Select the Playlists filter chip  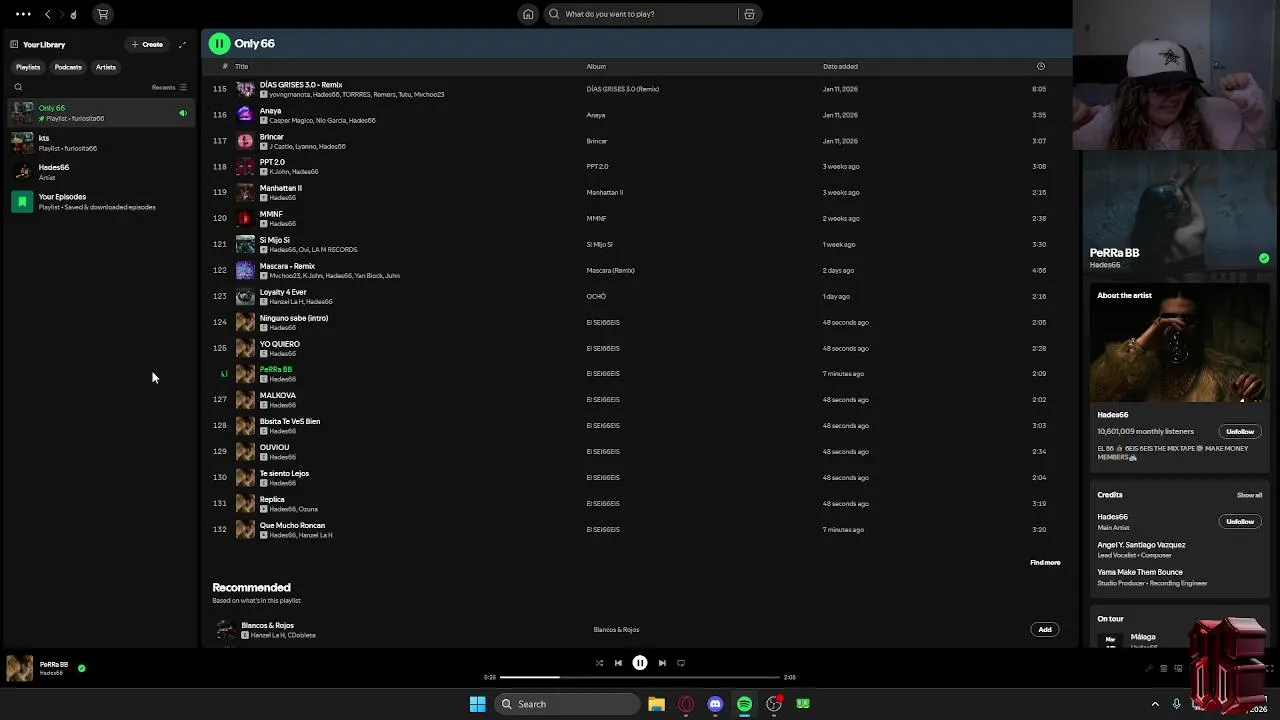point(28,67)
